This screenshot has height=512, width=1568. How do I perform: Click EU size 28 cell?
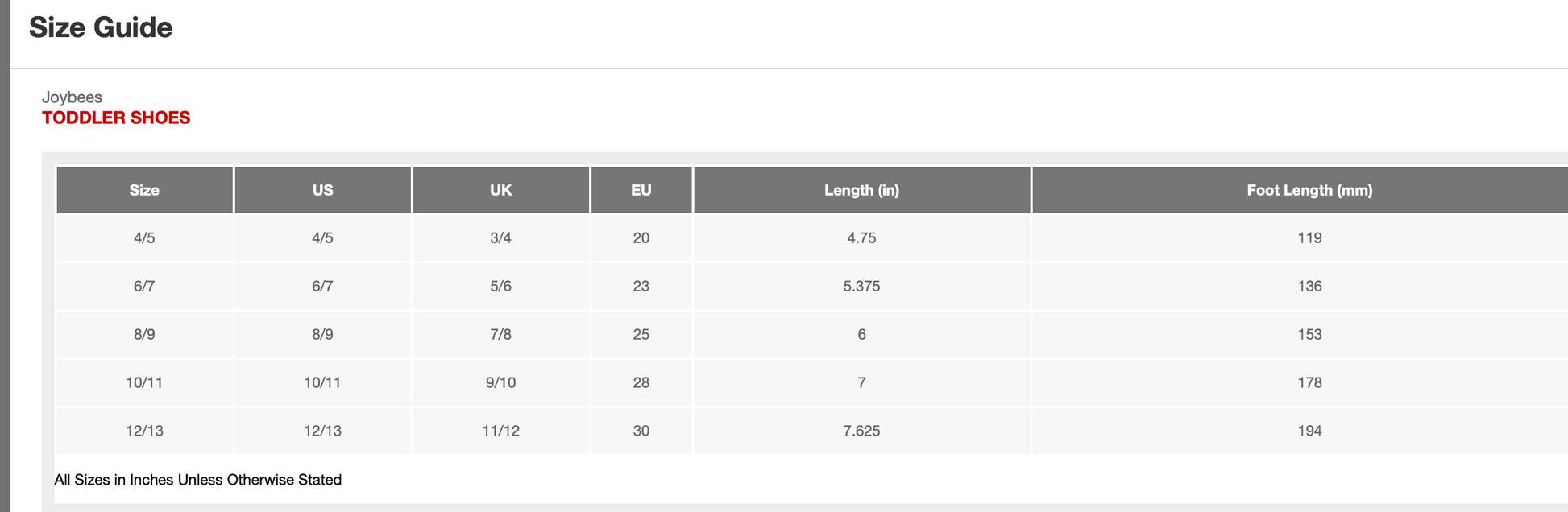tap(641, 383)
